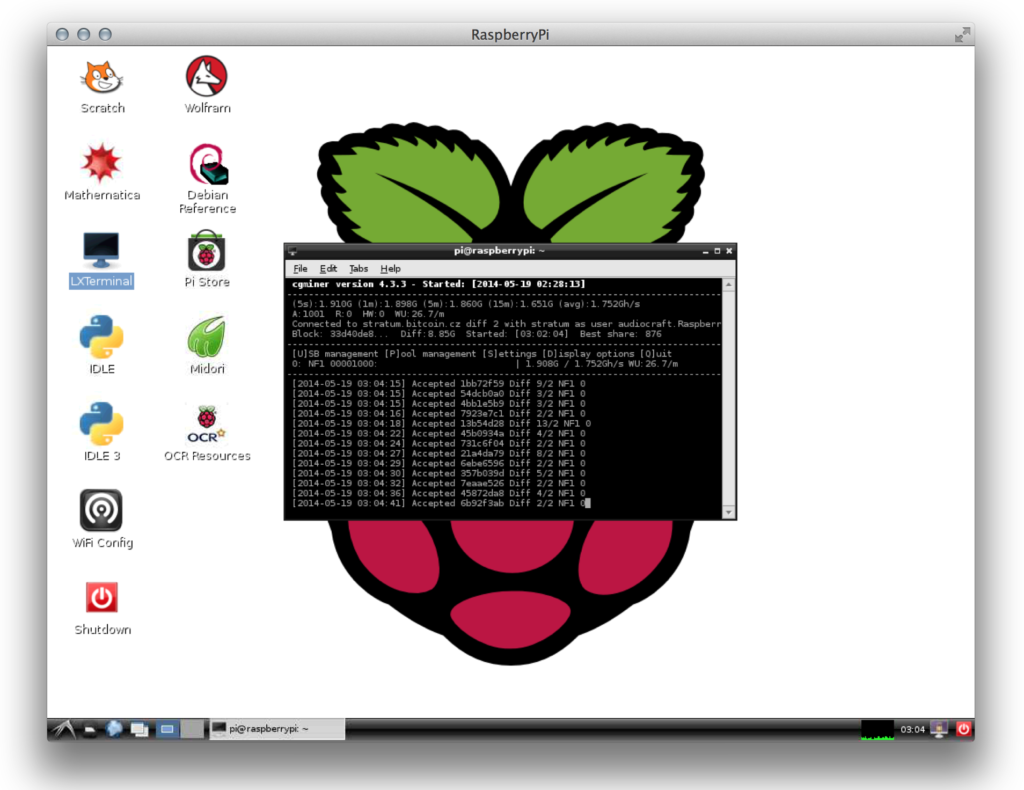Screen dimensions: 1024x790
Task: Click the LXTerminal desktop icon
Action: (x=101, y=259)
